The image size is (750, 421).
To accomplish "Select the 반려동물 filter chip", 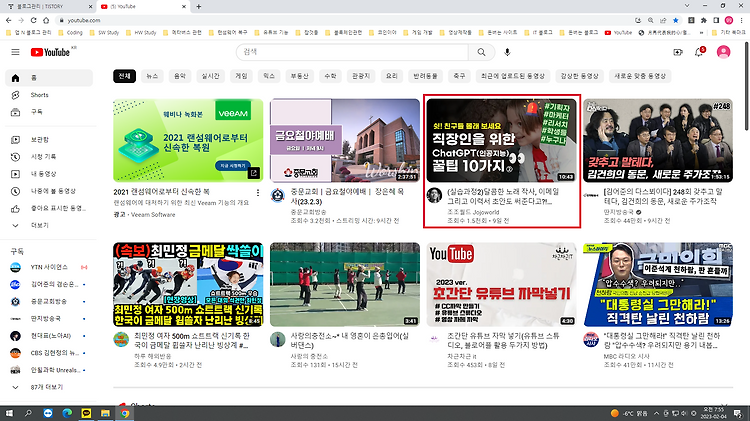I will pos(425,76).
